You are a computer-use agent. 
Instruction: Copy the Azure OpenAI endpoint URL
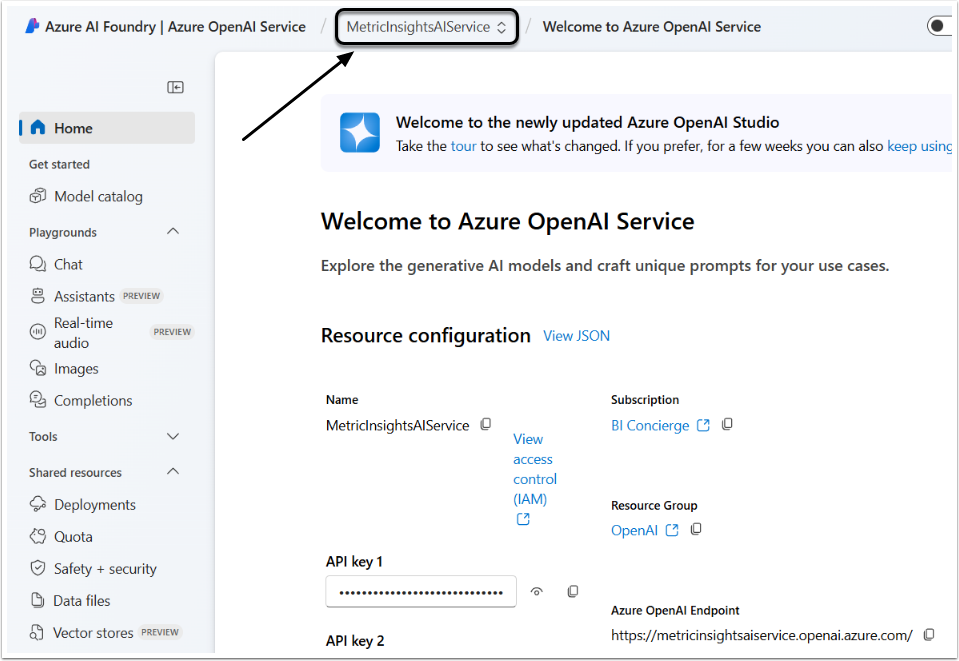click(929, 634)
